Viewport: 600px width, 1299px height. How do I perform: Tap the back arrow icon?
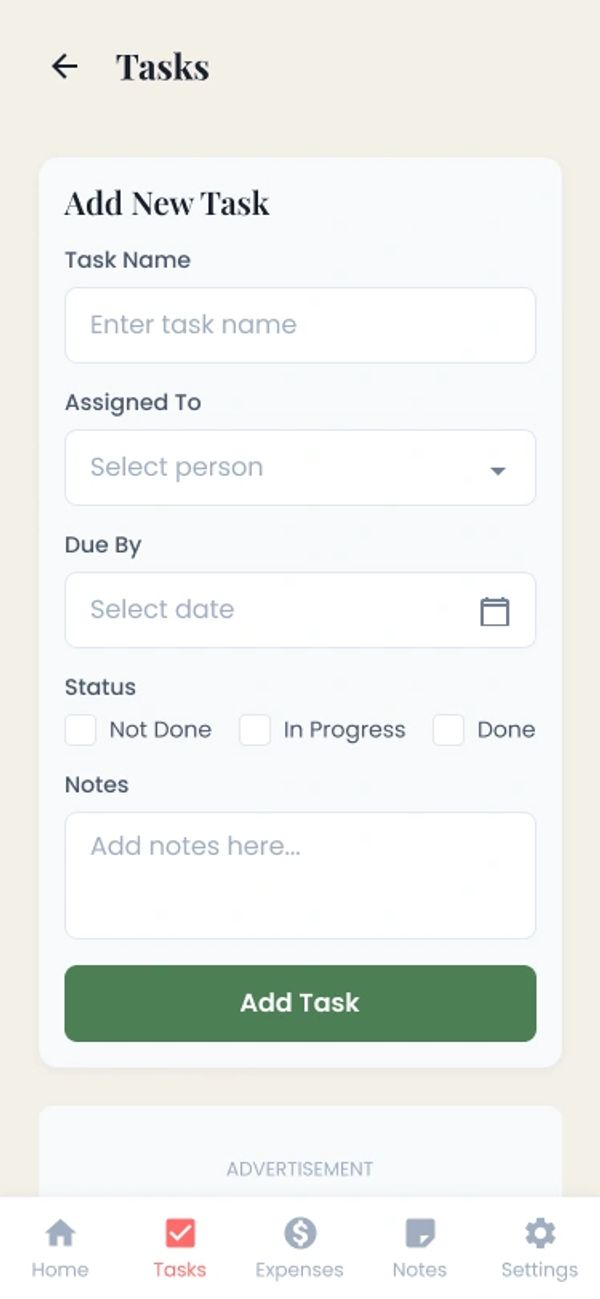[x=65, y=67]
